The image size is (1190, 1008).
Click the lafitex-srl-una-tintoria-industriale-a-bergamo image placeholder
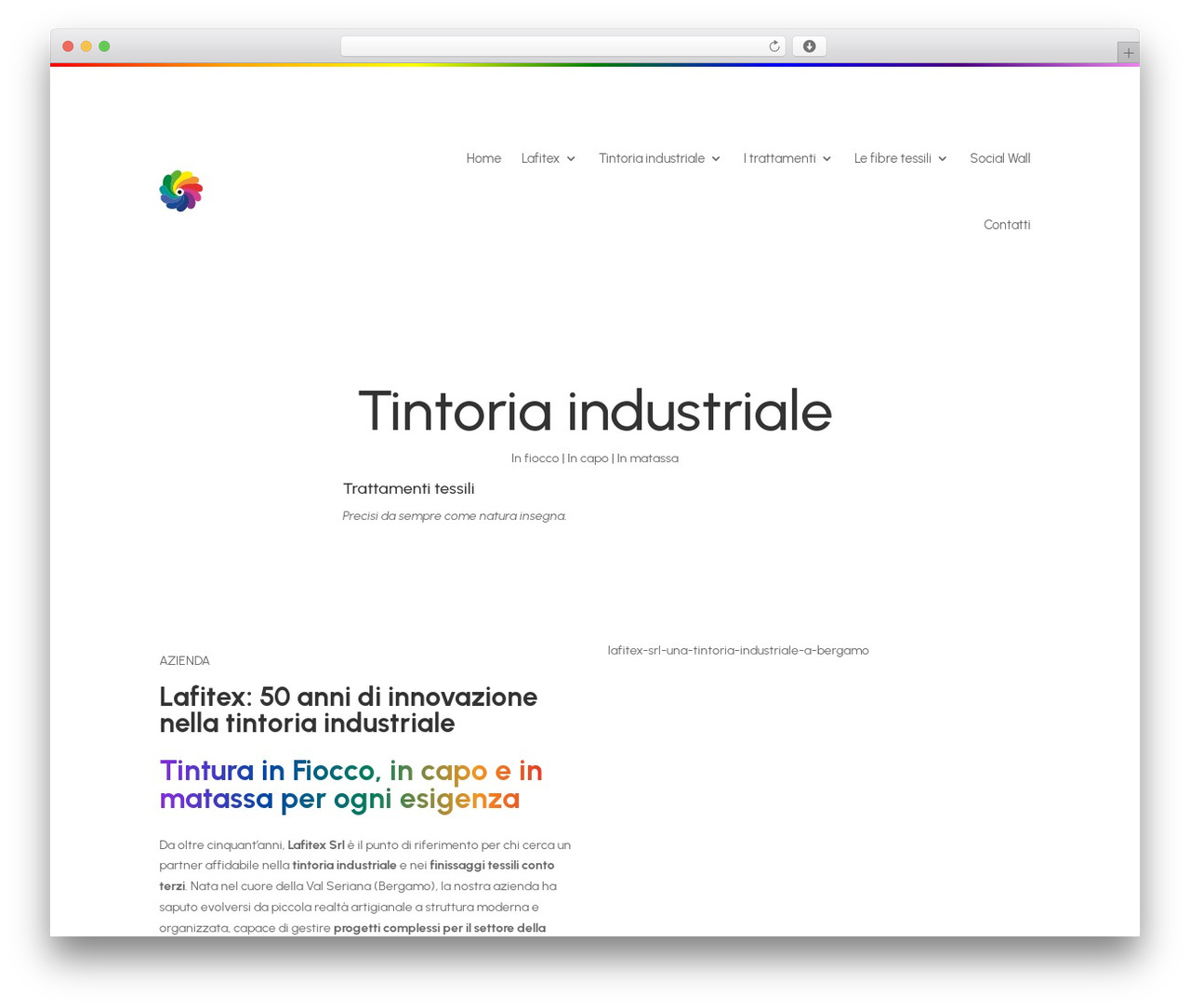[738, 650]
